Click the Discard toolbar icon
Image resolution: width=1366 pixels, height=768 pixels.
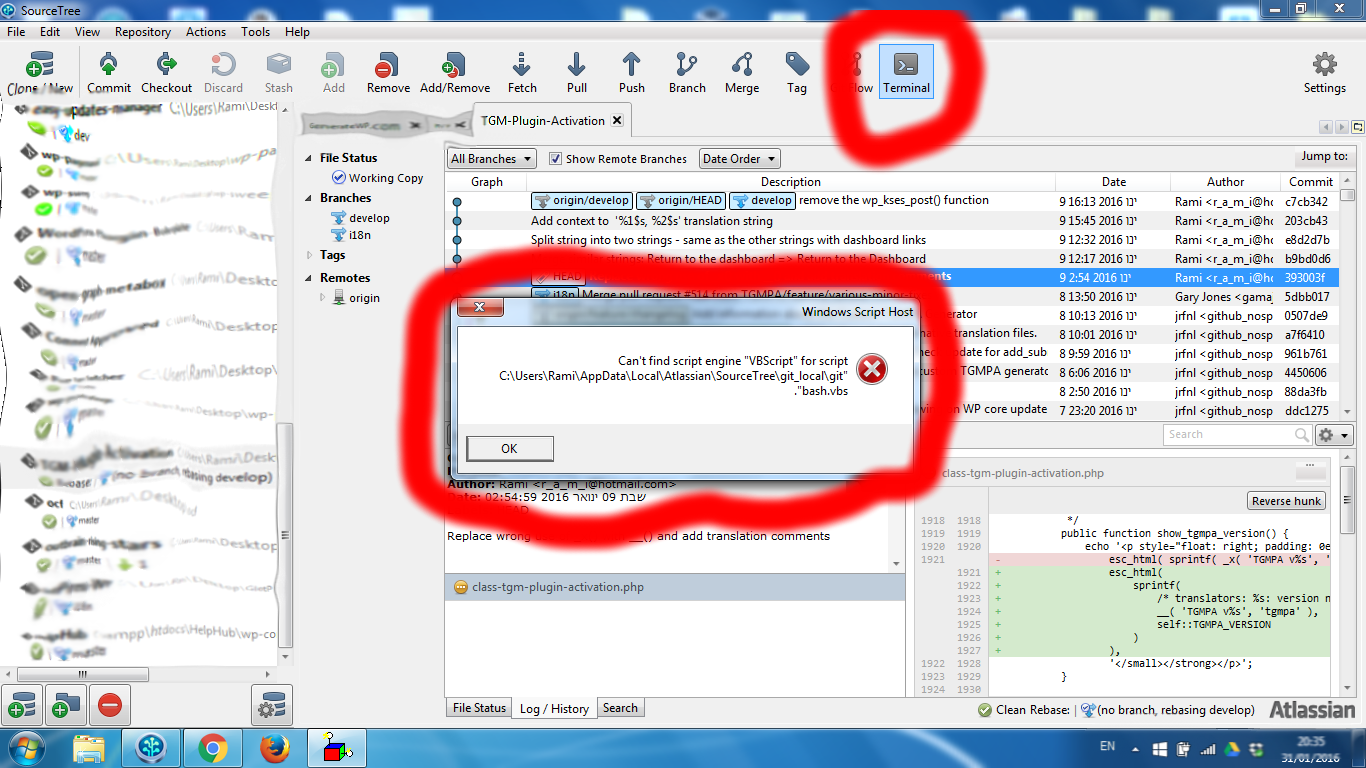(223, 73)
